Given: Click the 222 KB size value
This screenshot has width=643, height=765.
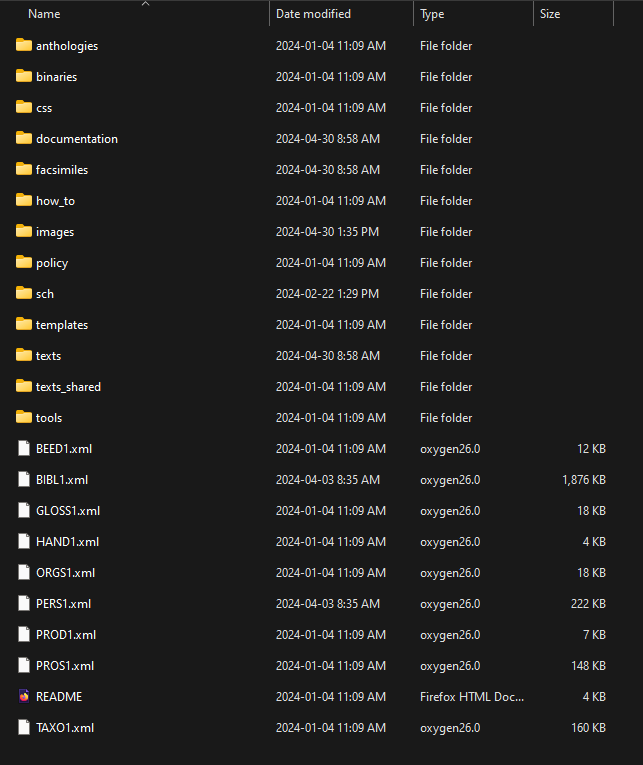Looking at the screenshot, I should (x=588, y=604).
